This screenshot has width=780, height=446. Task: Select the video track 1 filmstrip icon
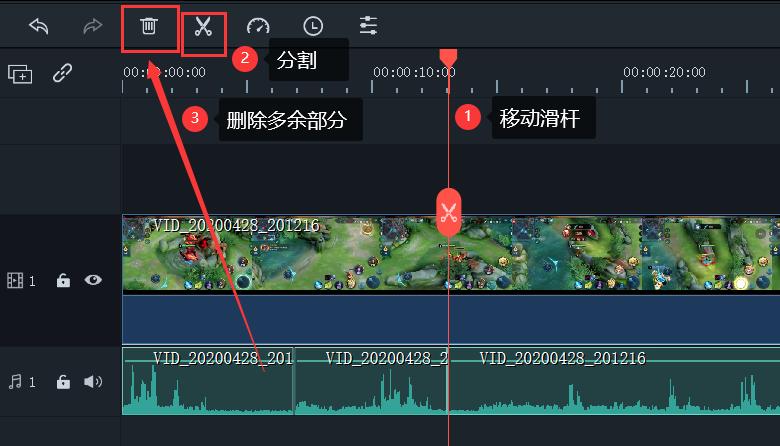tap(15, 281)
